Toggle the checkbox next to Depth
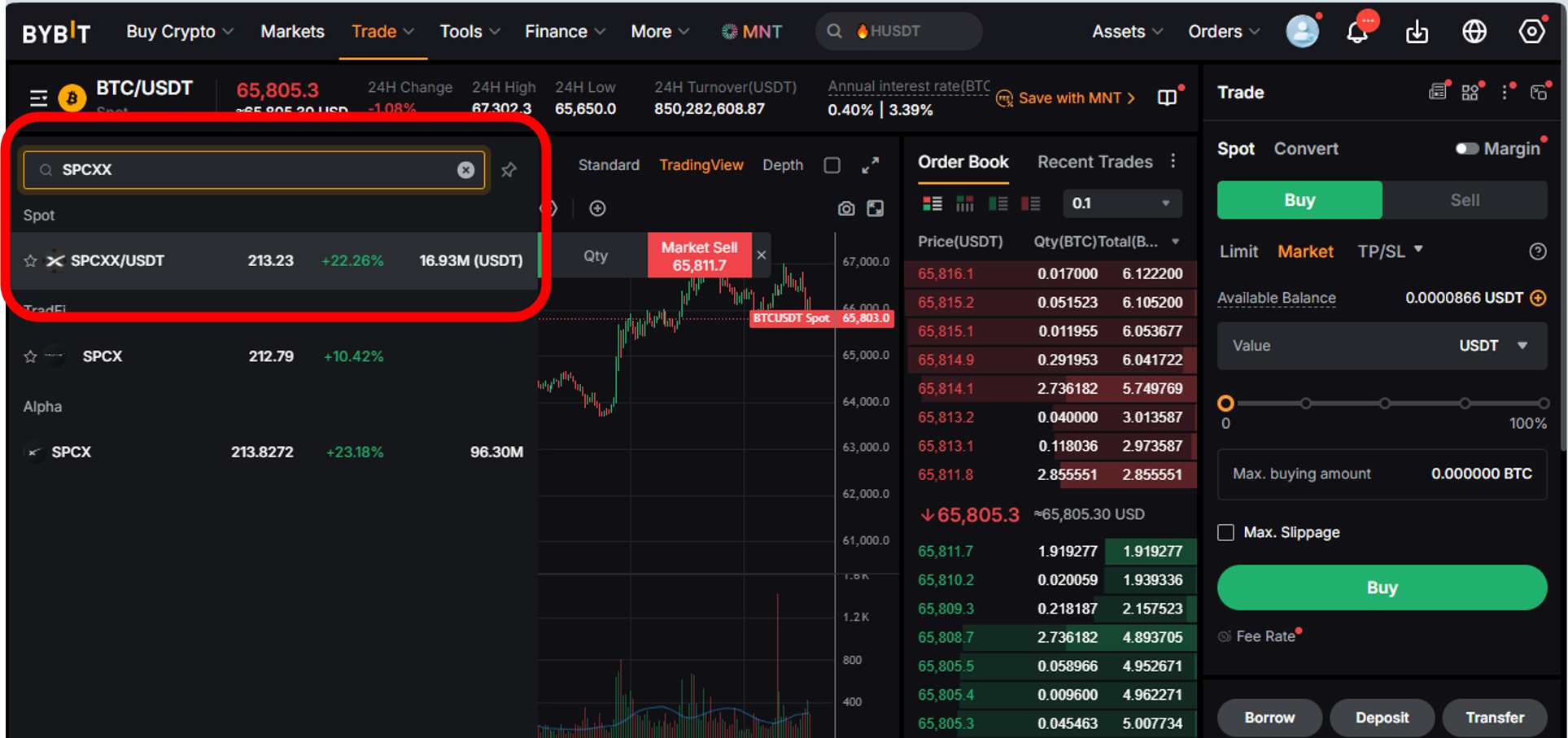1568x738 pixels. [832, 165]
